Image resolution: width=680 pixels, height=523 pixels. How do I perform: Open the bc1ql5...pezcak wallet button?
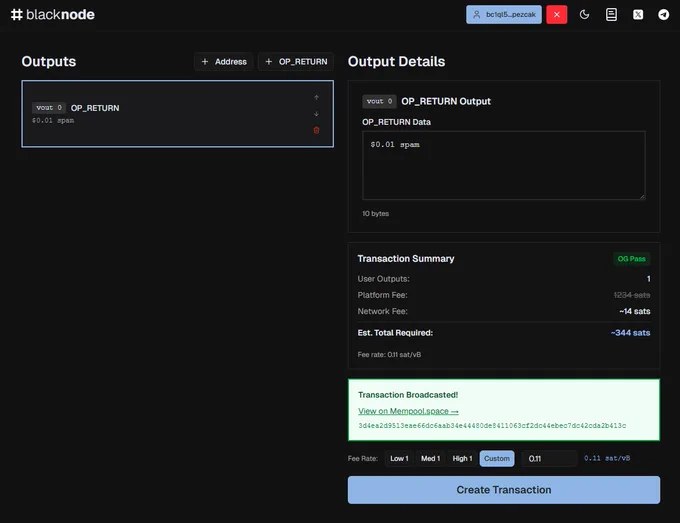(503, 15)
